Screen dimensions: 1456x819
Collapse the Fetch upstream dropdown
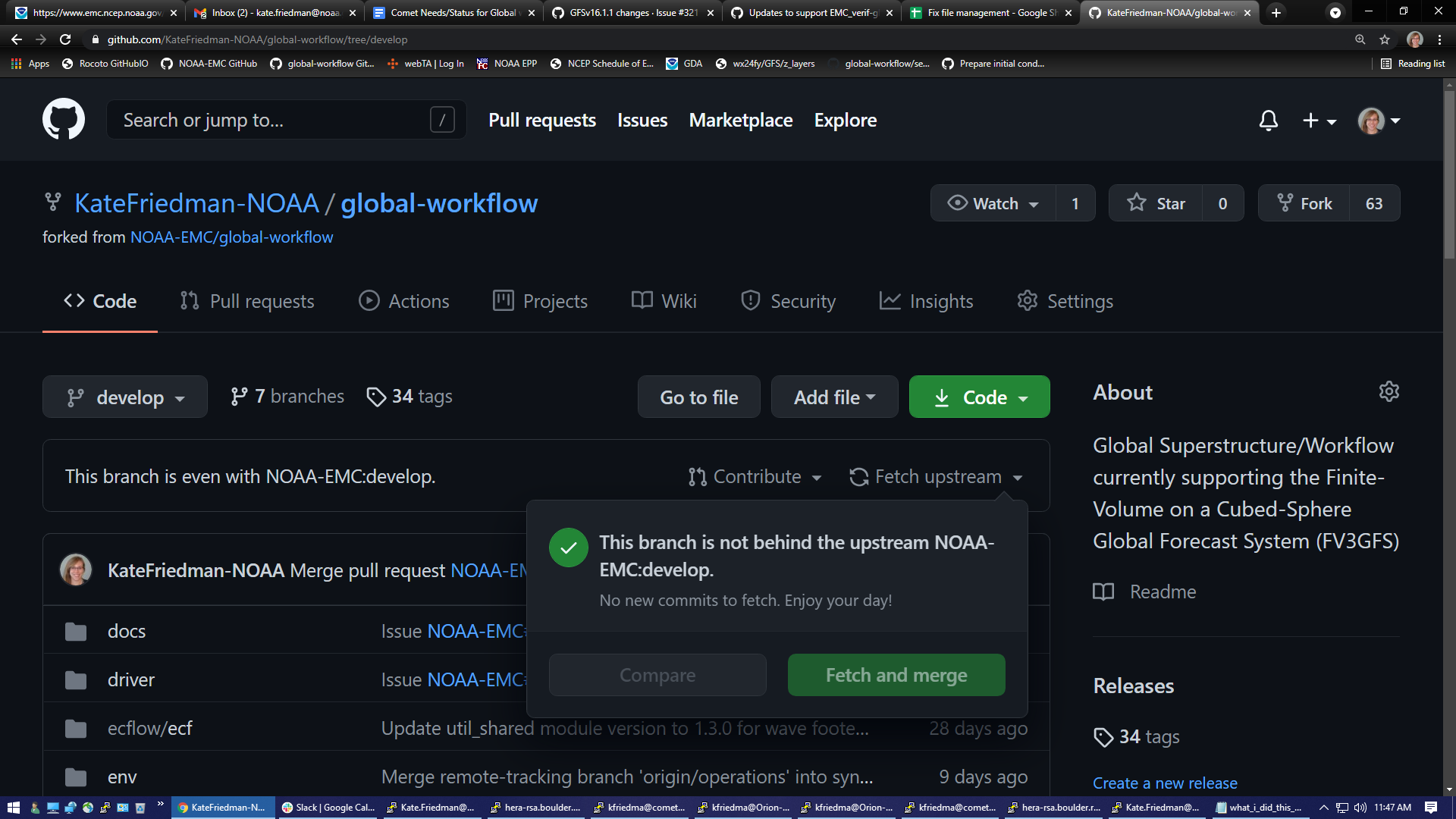coord(936,476)
